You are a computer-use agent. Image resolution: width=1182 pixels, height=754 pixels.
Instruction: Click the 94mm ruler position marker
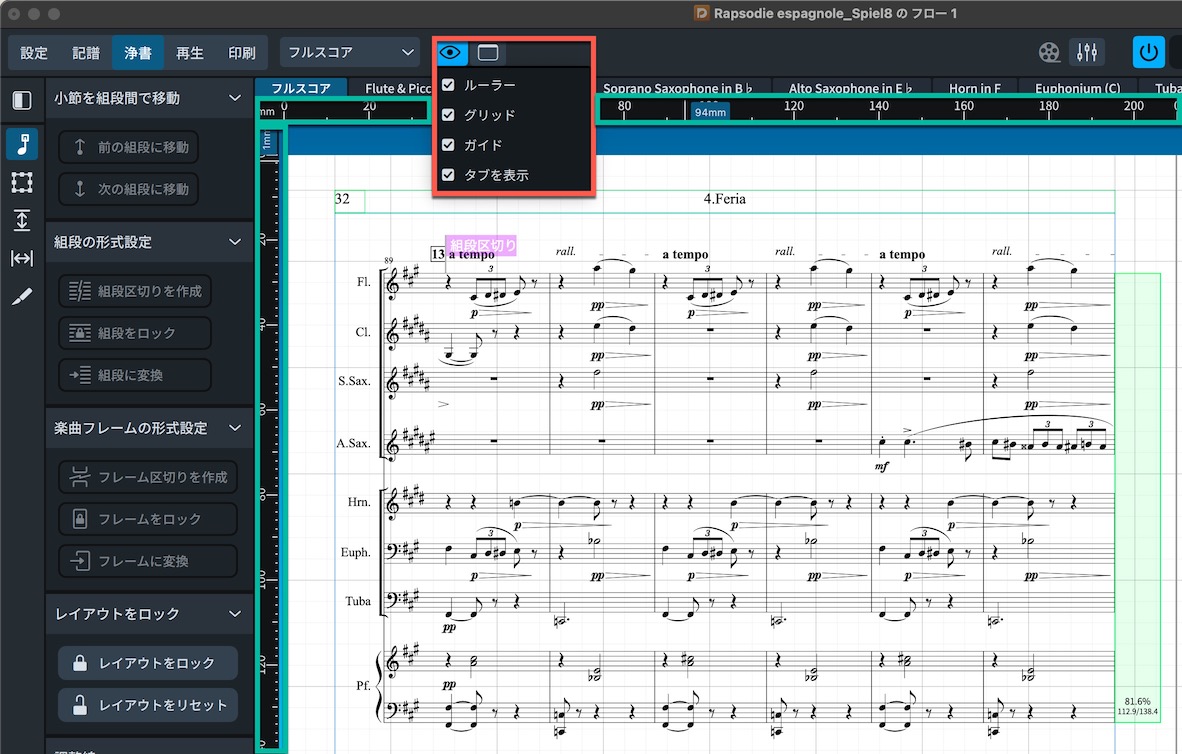point(710,112)
